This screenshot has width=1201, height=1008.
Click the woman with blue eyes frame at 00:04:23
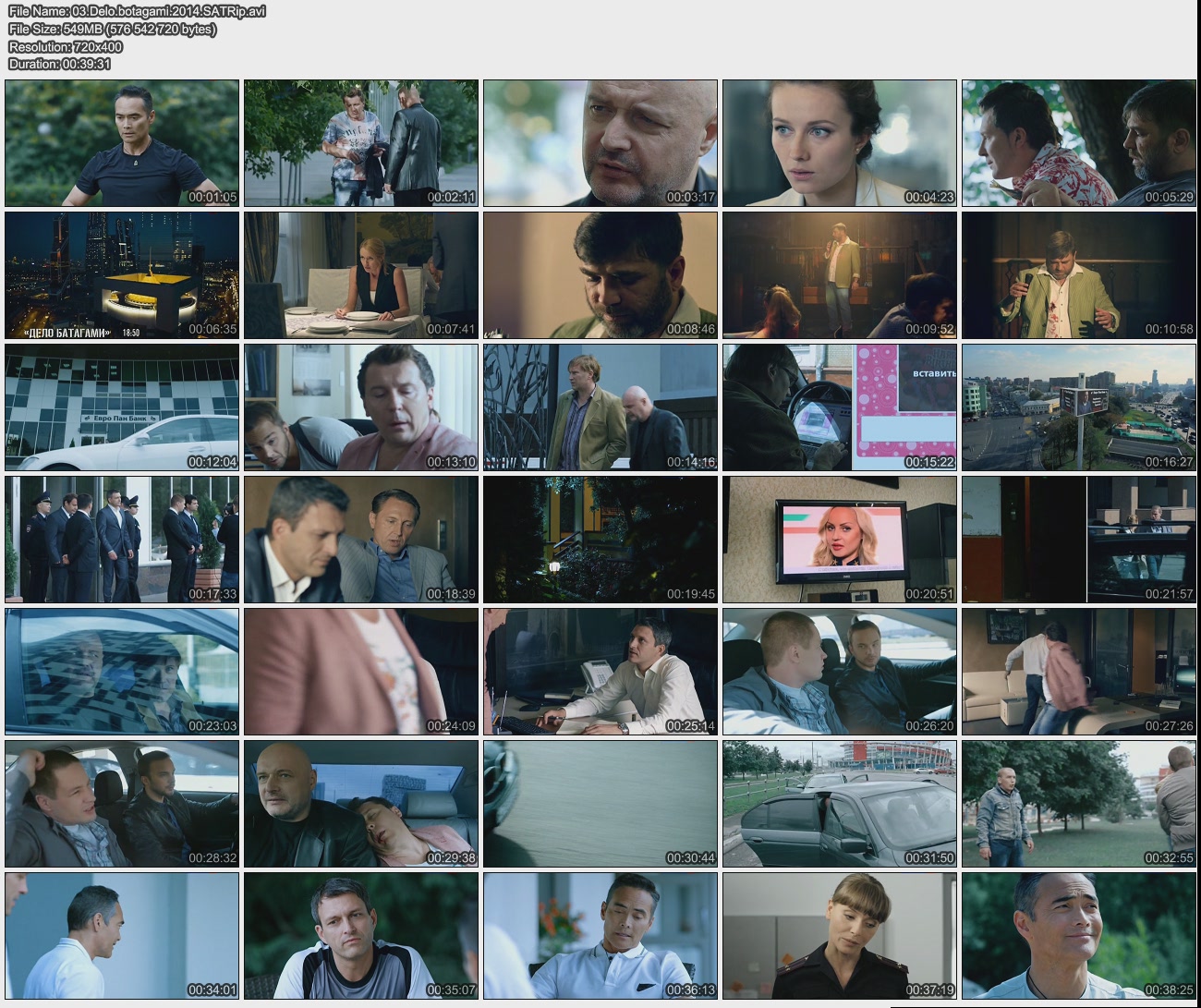click(839, 142)
